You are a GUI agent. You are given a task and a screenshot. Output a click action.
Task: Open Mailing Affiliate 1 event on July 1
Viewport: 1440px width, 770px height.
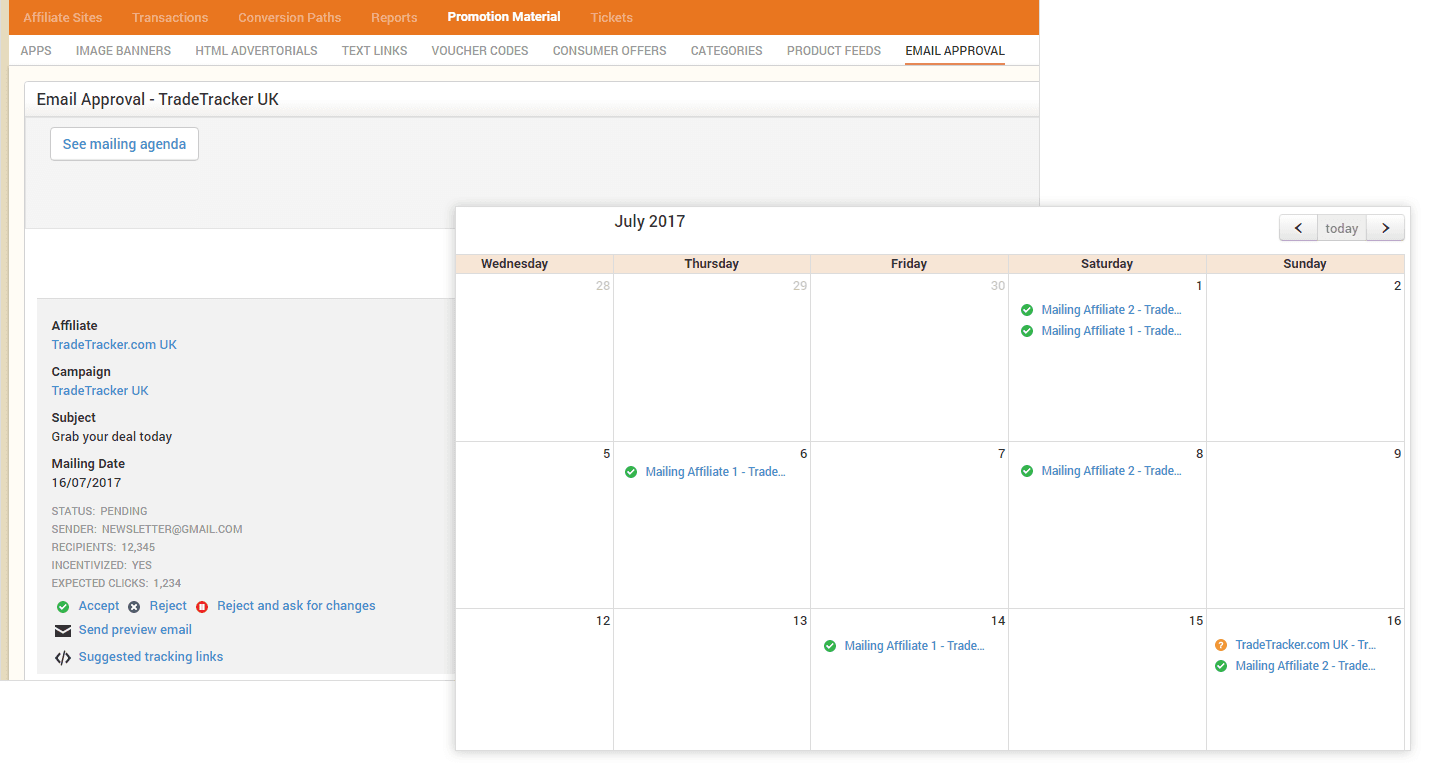1111,331
